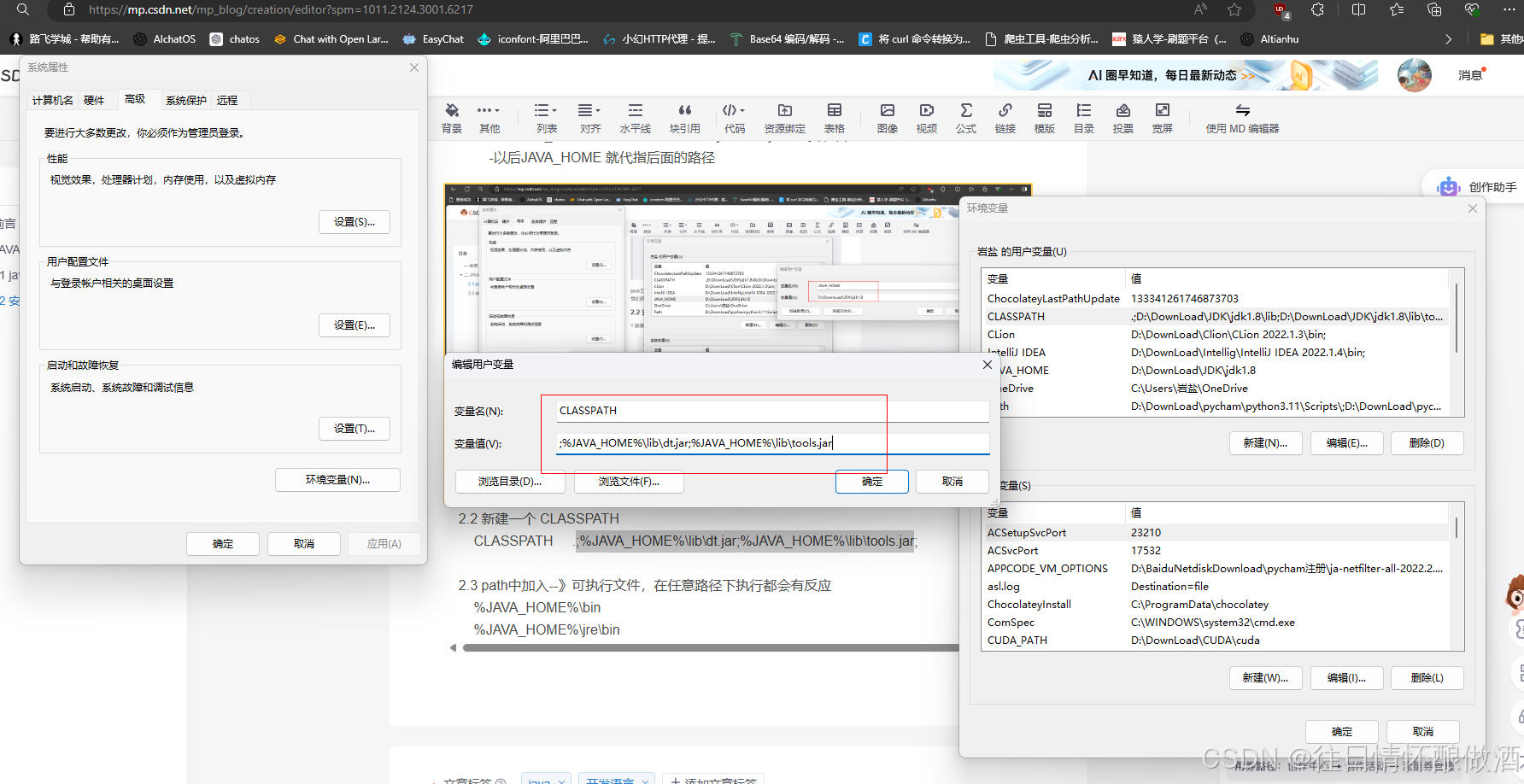Select the 高级 tab in System Properties
Screen dimensions: 1524x784
(x=135, y=99)
